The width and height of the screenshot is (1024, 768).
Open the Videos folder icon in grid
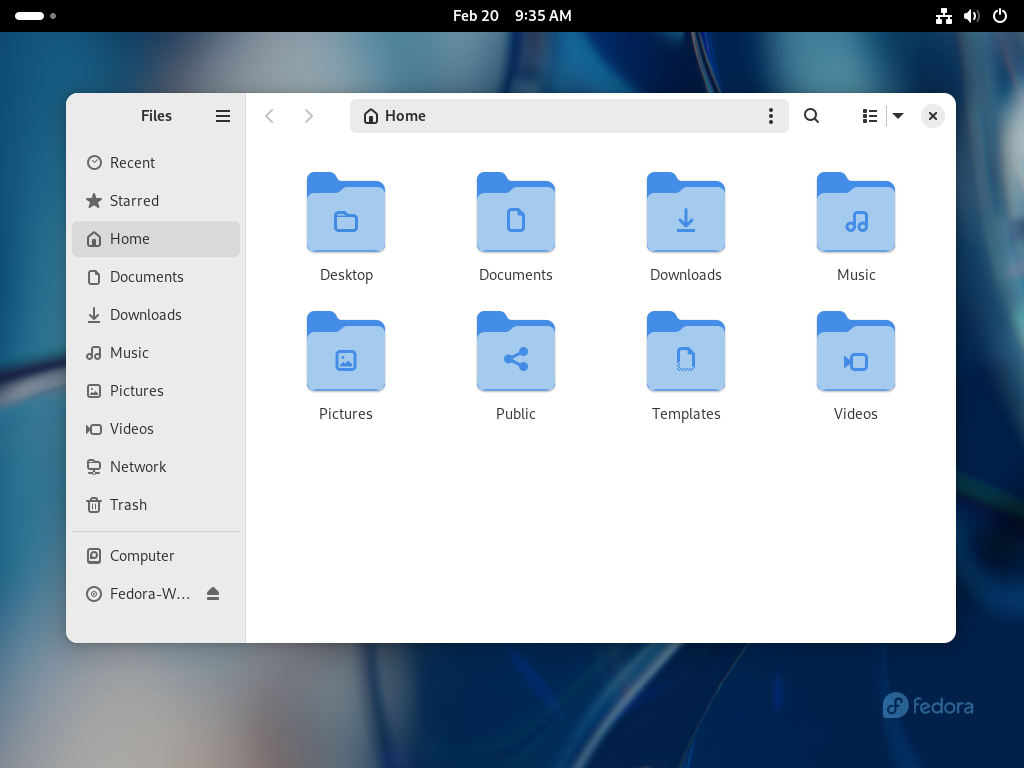coord(856,351)
